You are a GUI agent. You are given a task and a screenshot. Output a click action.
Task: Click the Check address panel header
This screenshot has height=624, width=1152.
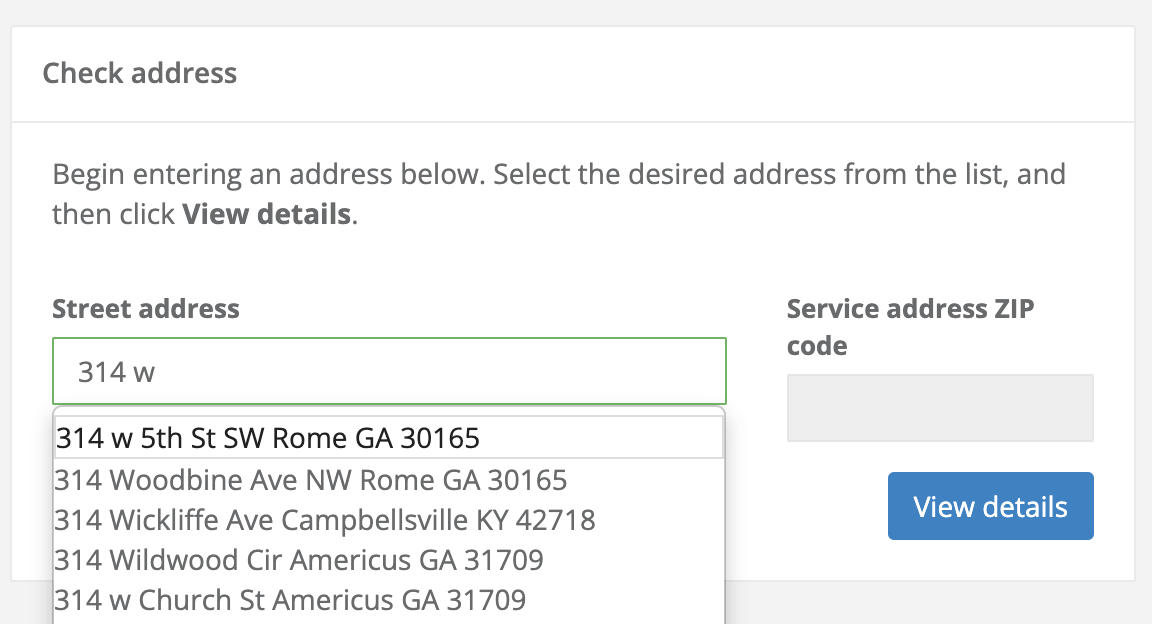tap(139, 73)
